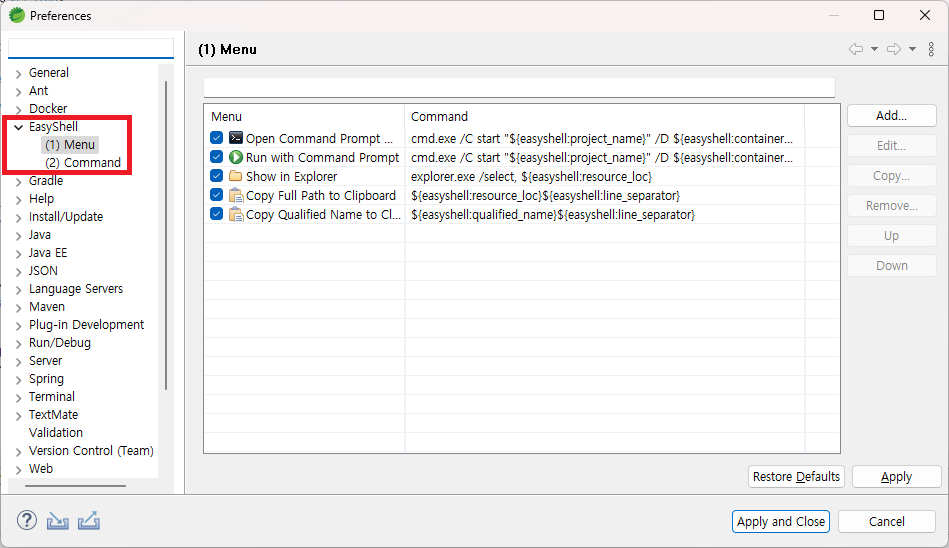Image resolution: width=949 pixels, height=548 pixels.
Task: Expand the Spring tree node
Action: tap(18, 380)
